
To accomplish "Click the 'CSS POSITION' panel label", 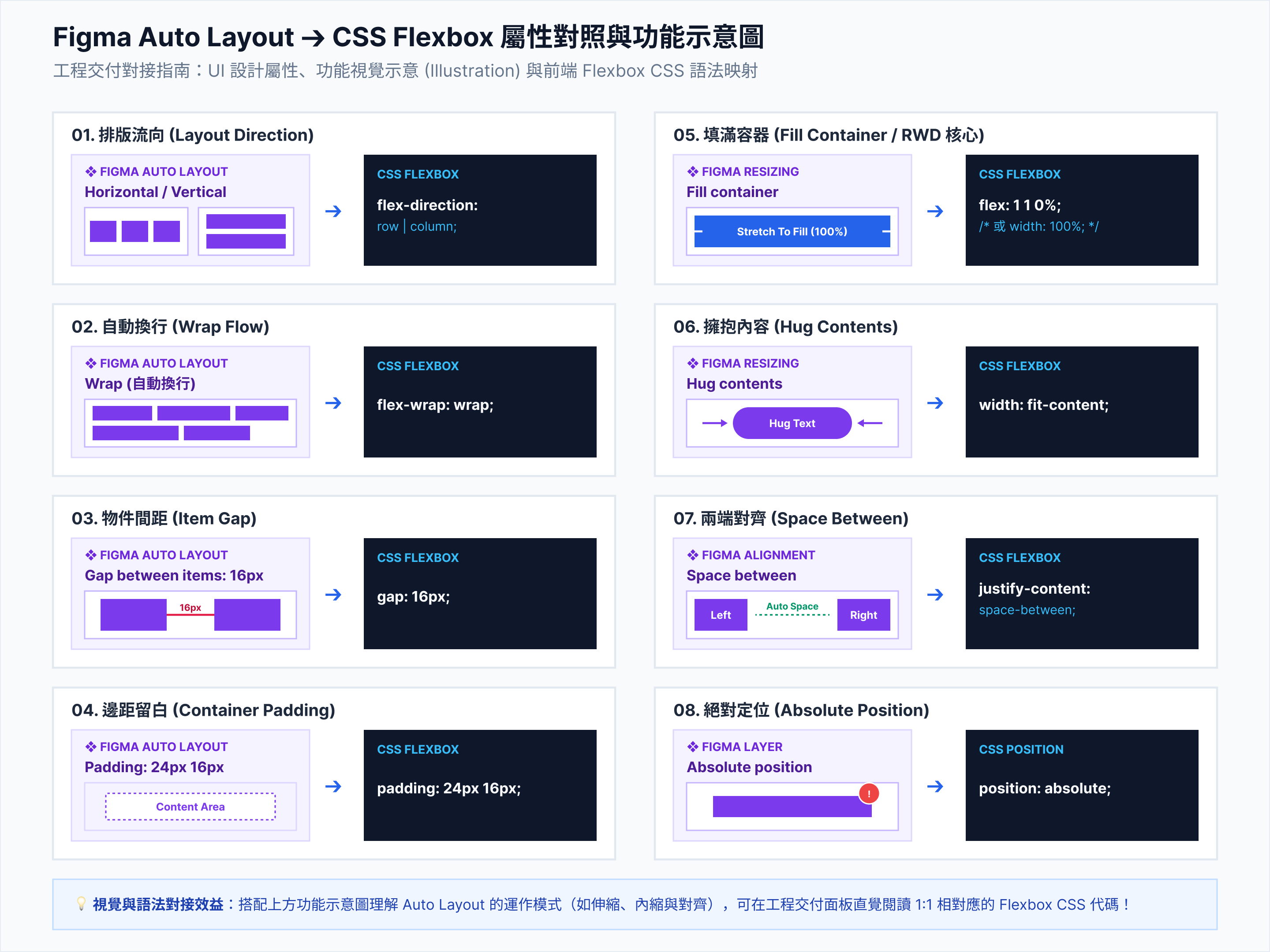I will tap(1021, 749).
